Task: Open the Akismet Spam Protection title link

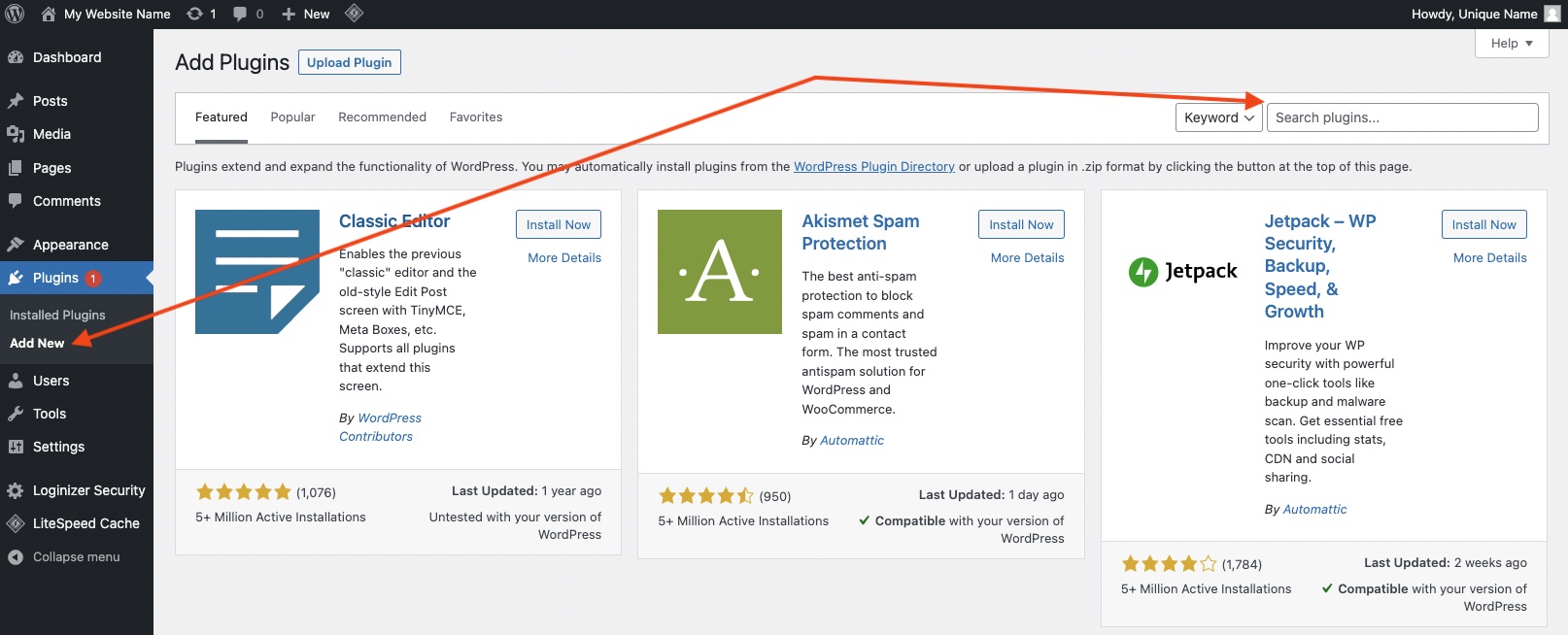Action: 861,232
